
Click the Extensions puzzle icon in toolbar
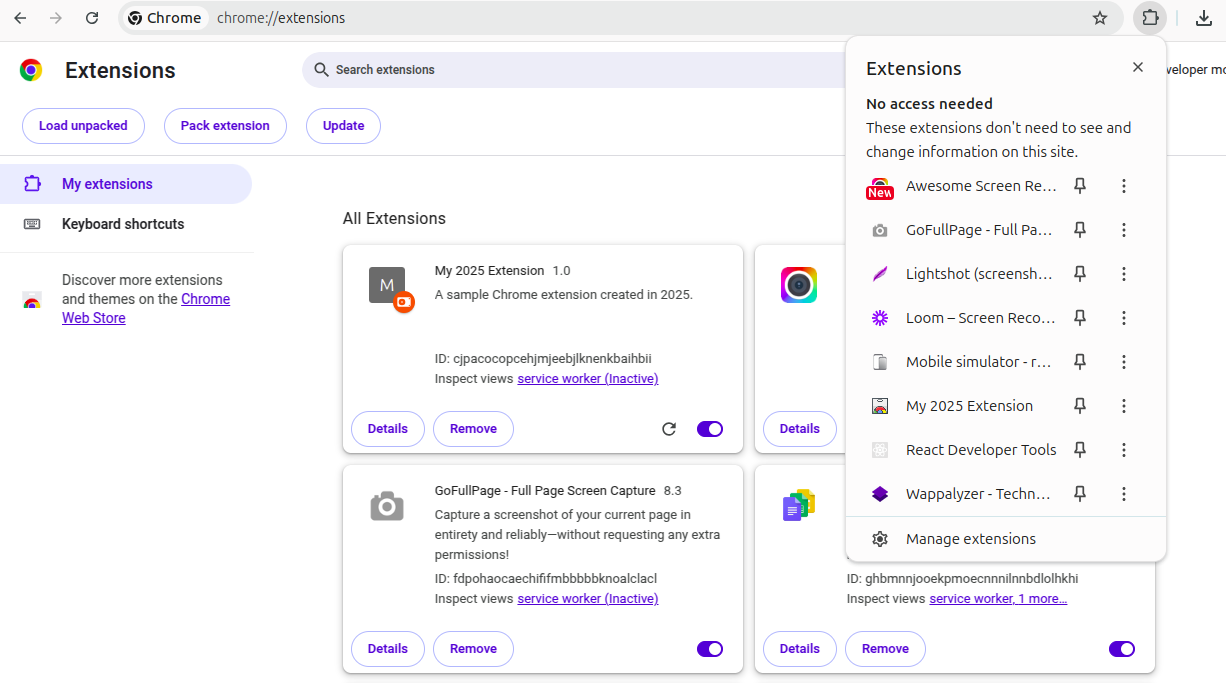pyautogui.click(x=1150, y=18)
